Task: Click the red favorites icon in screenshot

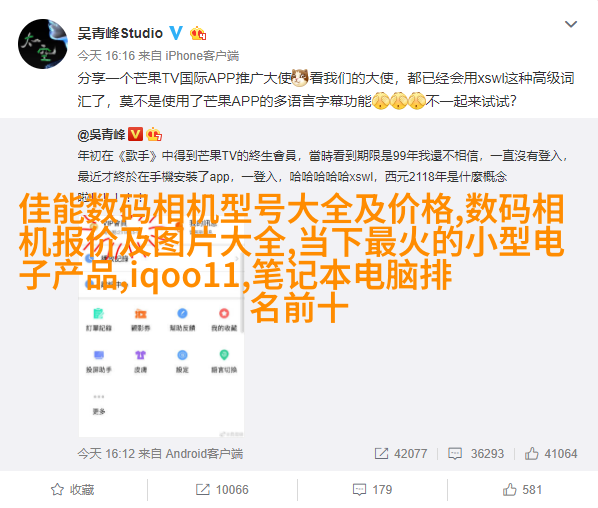Action: click(224, 313)
